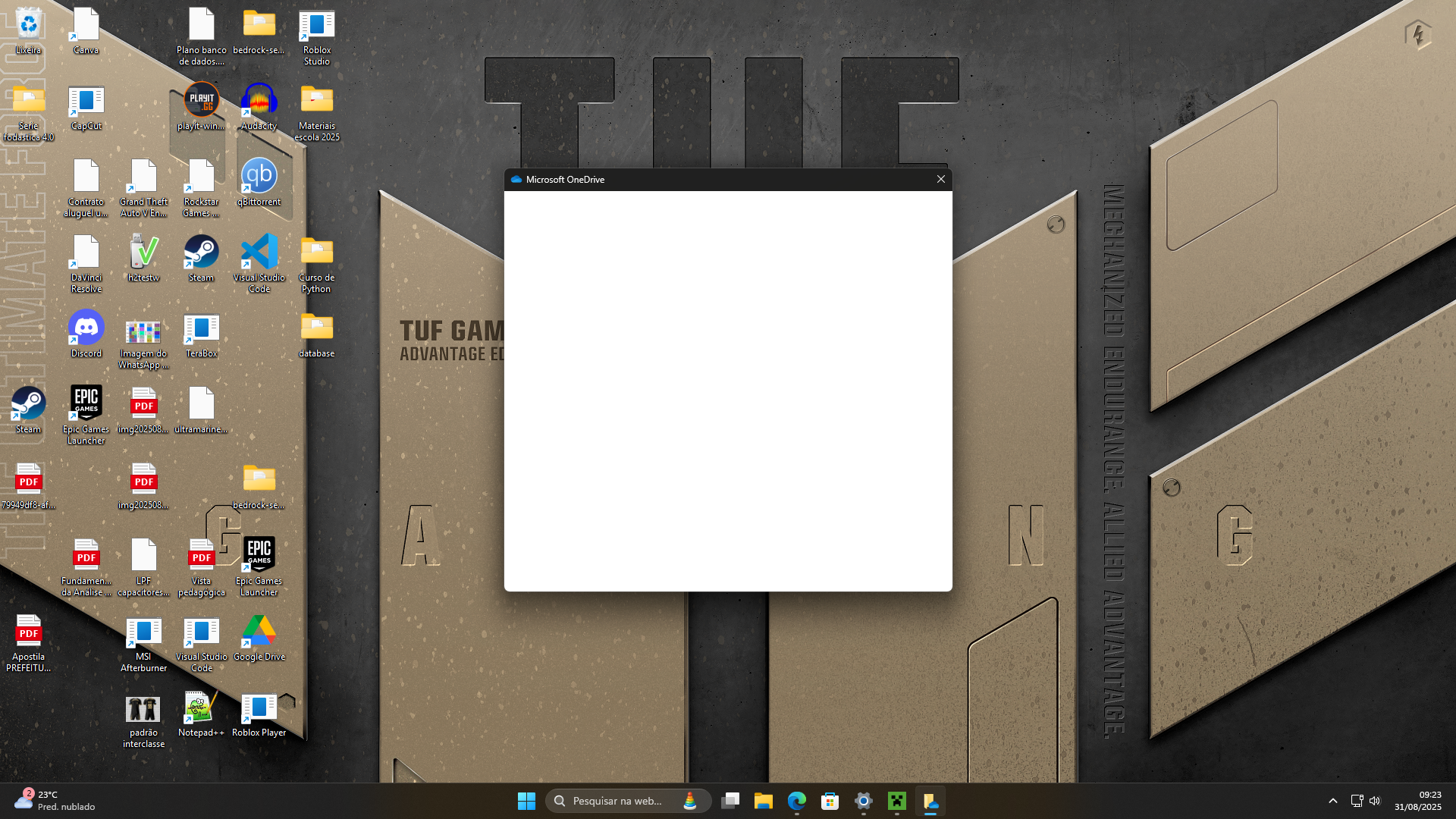Select the 79949df8-af PDF file

pyautogui.click(x=28, y=487)
